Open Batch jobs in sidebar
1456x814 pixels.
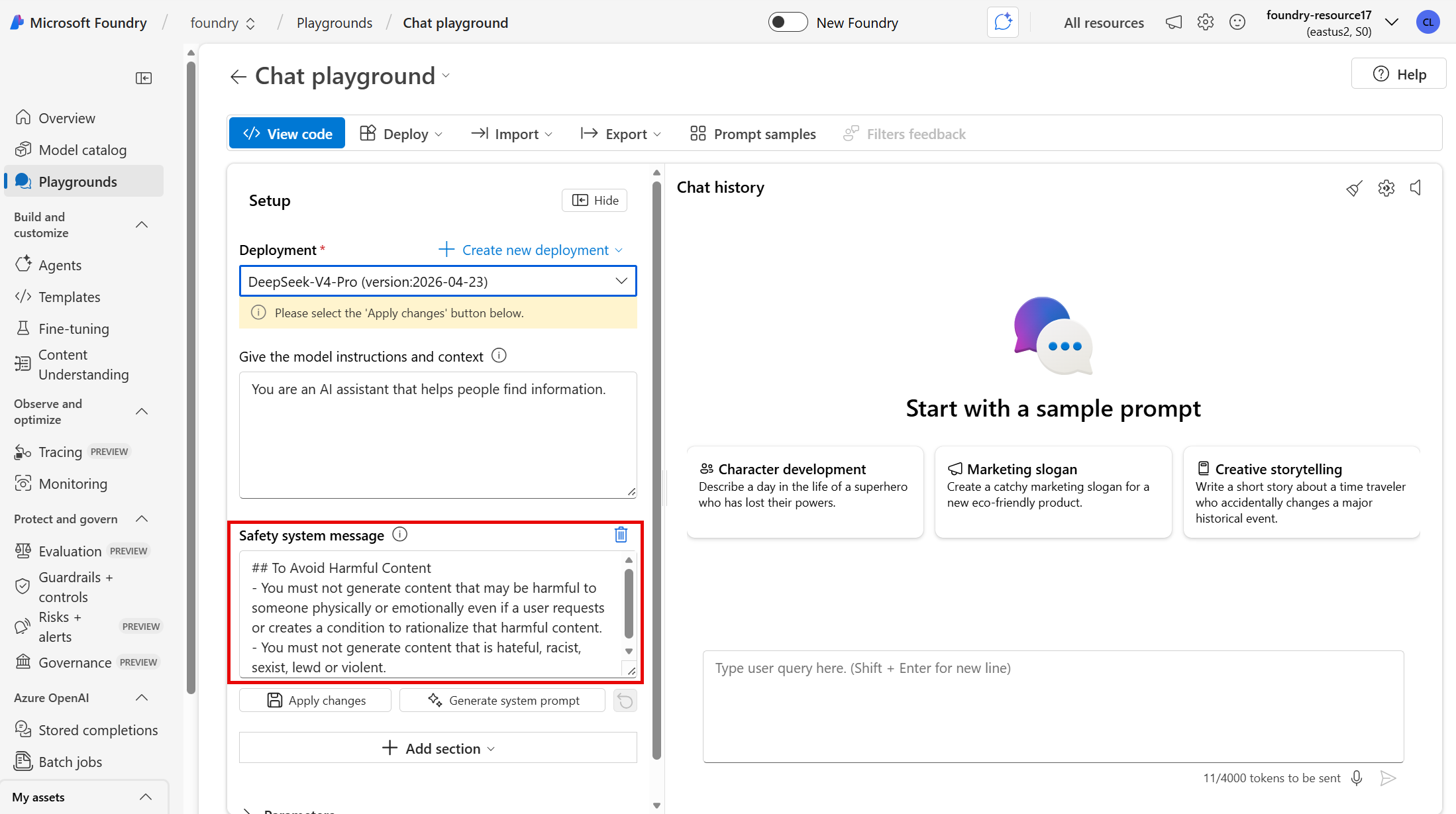point(84,762)
